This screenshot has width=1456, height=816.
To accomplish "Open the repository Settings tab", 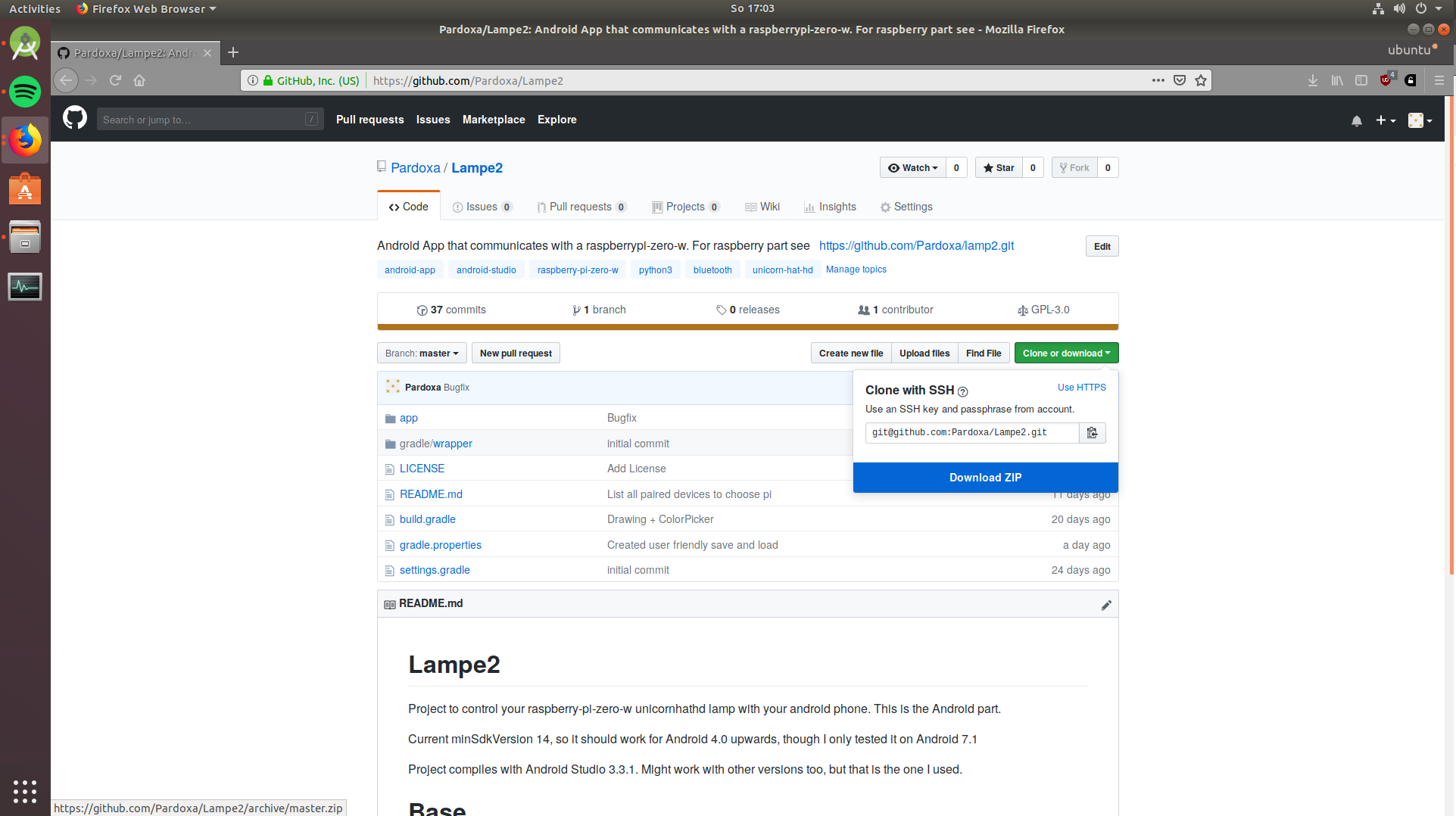I will pos(906,207).
